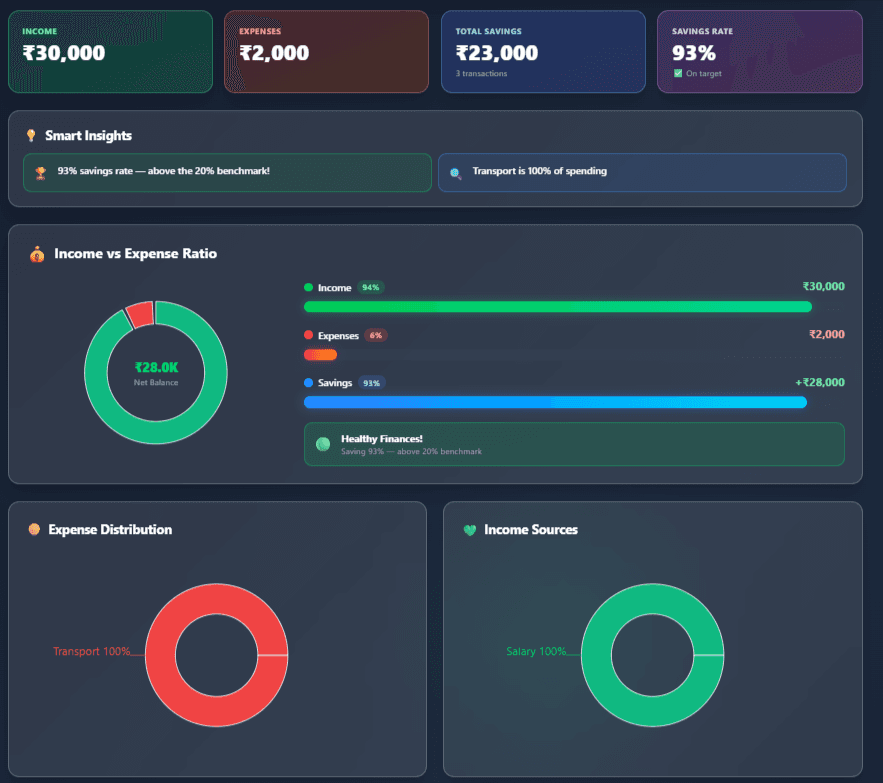This screenshot has height=783, width=883.
Task: Click the Salary 100% chart label
Action: click(x=536, y=651)
